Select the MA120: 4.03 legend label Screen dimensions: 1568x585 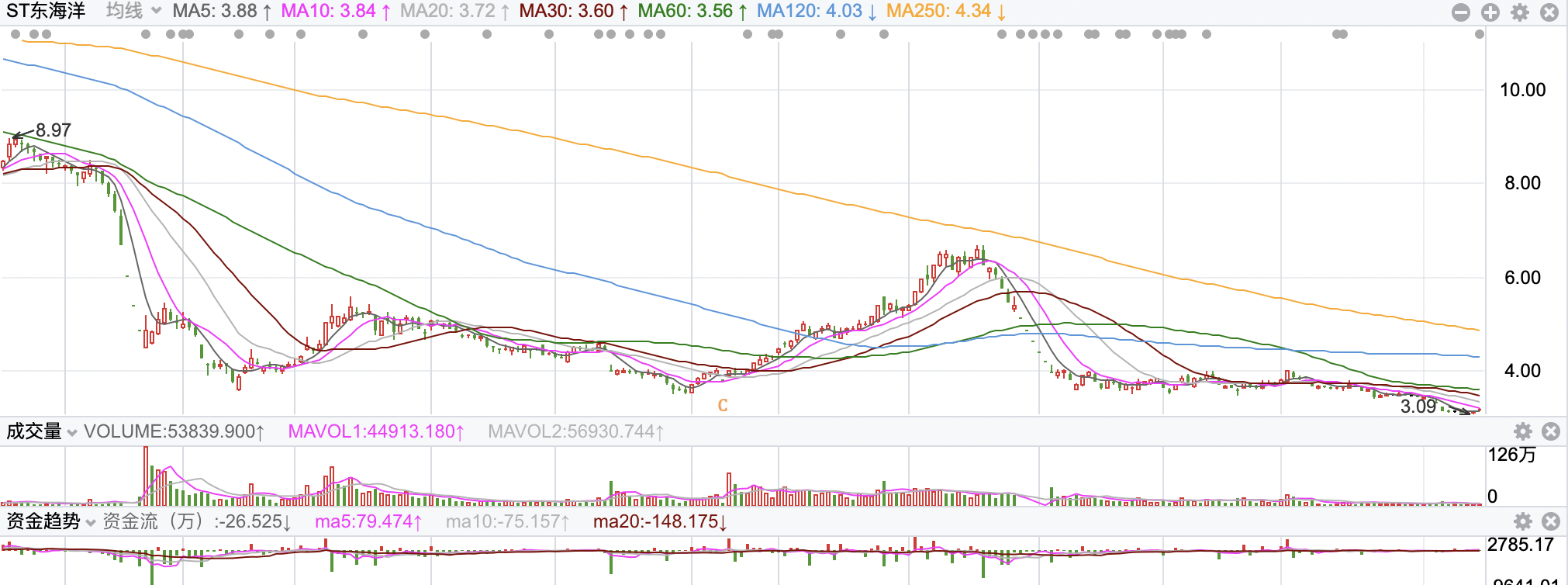[x=817, y=11]
